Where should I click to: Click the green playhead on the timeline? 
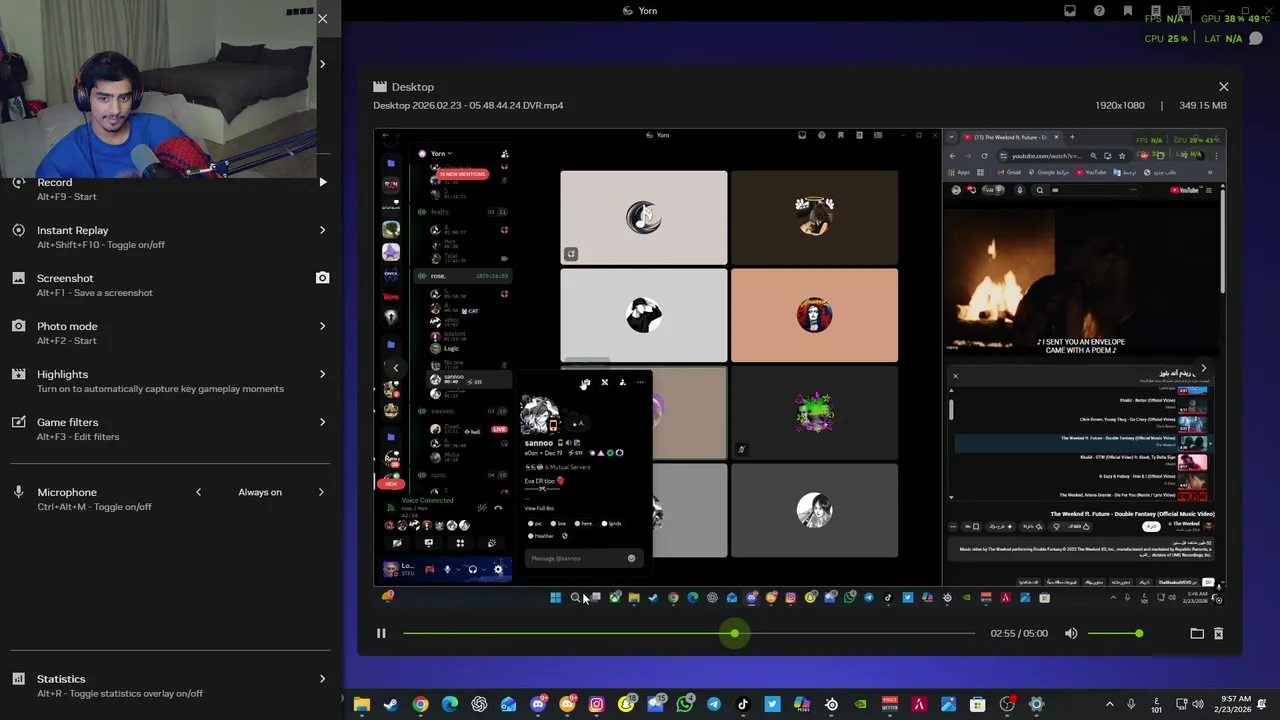[x=734, y=633]
